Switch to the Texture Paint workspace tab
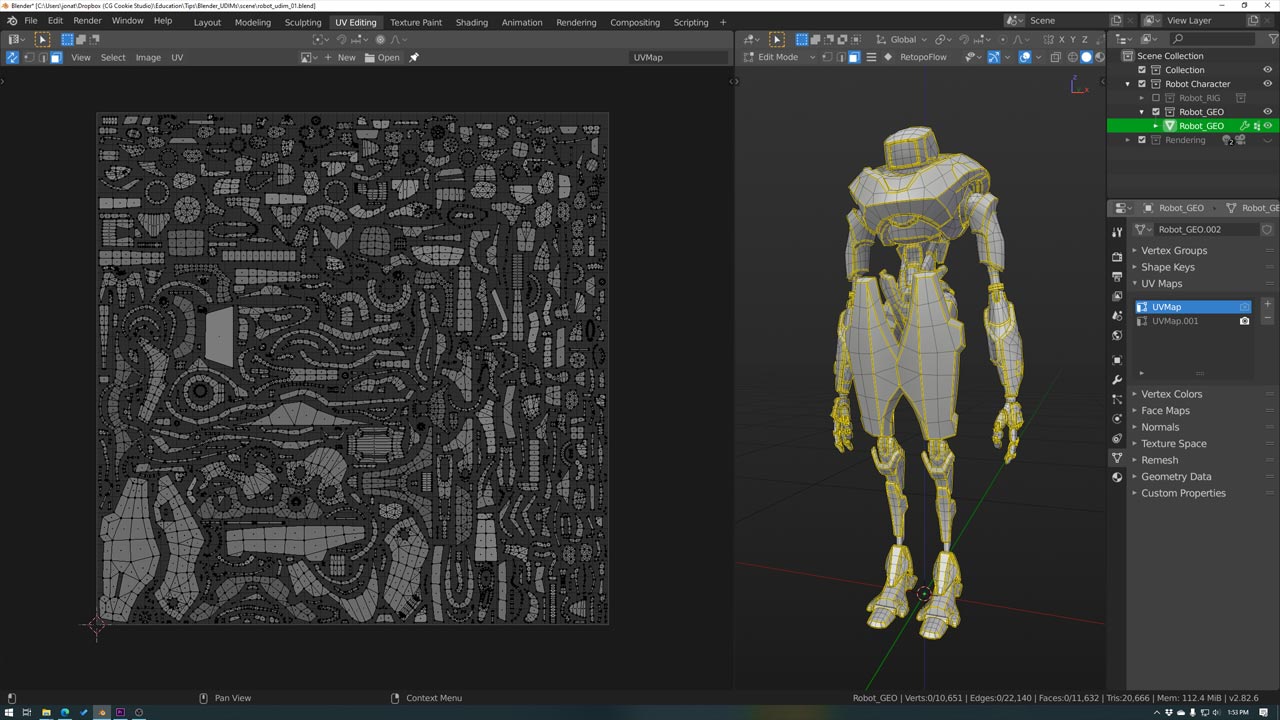The image size is (1280, 720). point(415,22)
